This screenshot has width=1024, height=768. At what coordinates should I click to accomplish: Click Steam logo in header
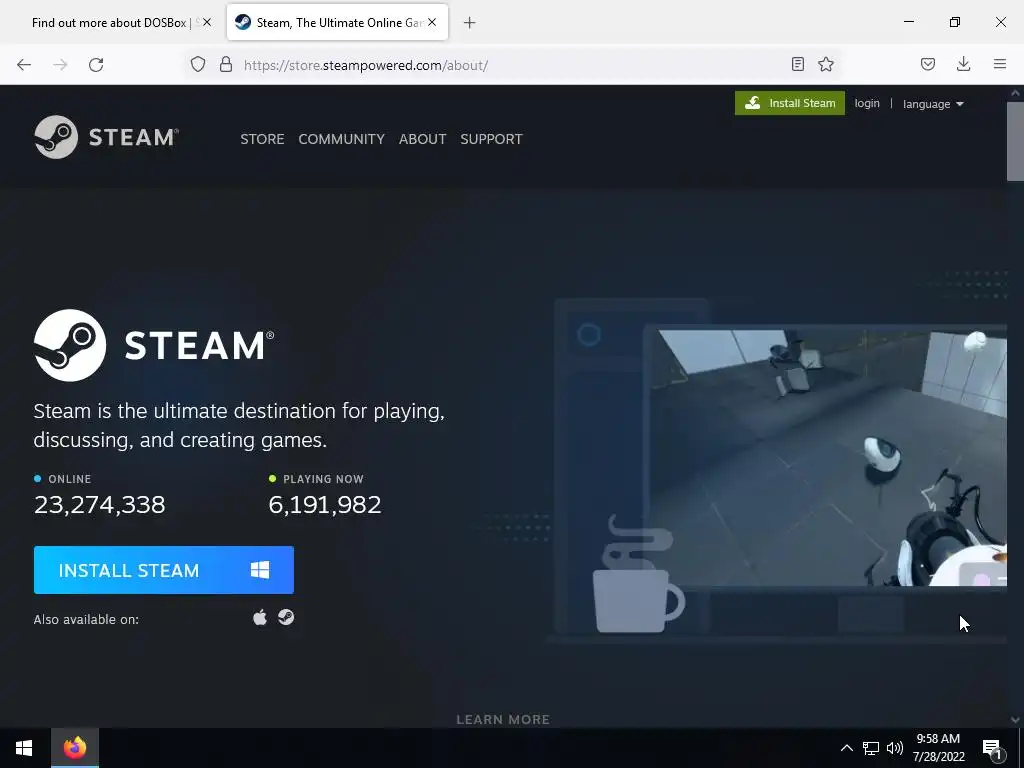pos(106,137)
